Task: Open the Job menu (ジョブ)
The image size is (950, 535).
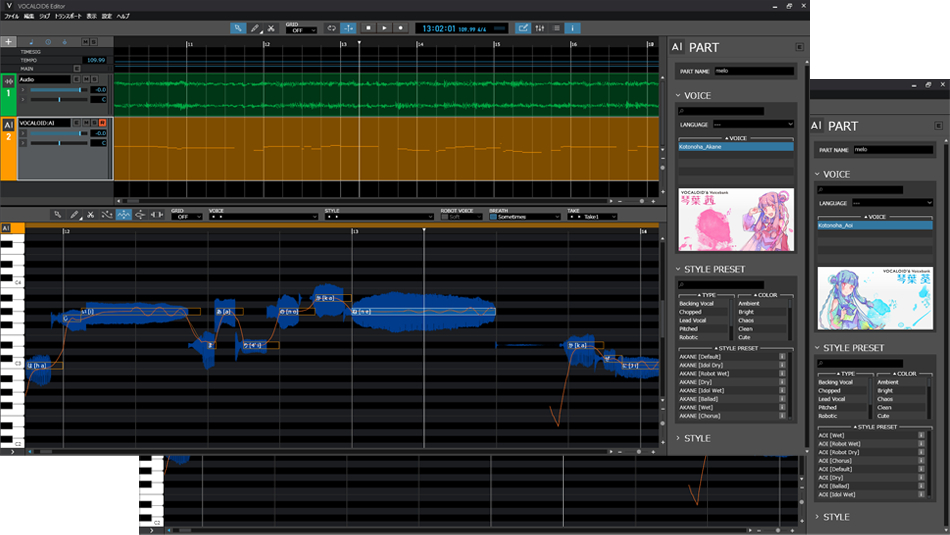Action: [x=45, y=16]
